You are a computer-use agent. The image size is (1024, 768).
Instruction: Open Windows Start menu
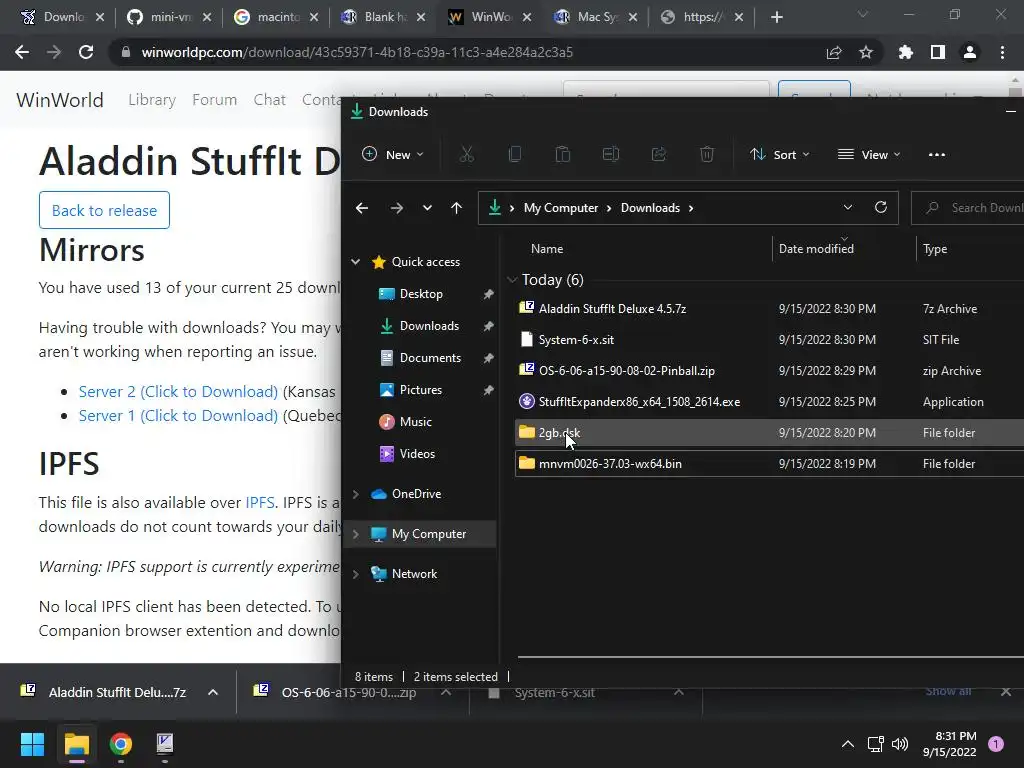32,744
